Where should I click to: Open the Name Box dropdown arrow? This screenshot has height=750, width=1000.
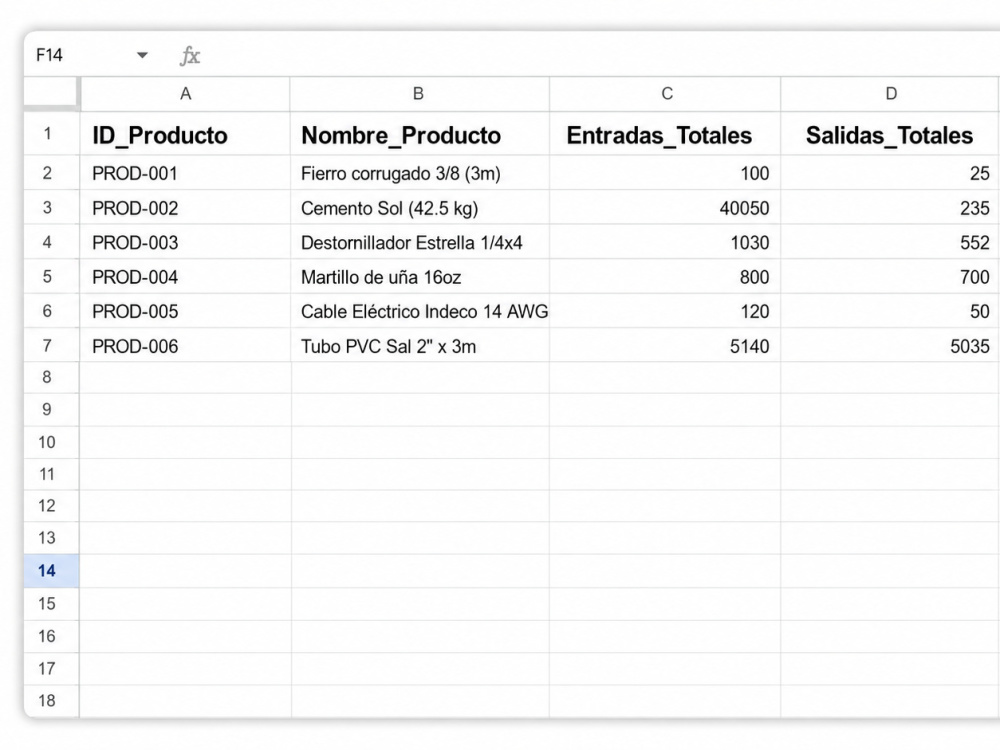point(142,55)
